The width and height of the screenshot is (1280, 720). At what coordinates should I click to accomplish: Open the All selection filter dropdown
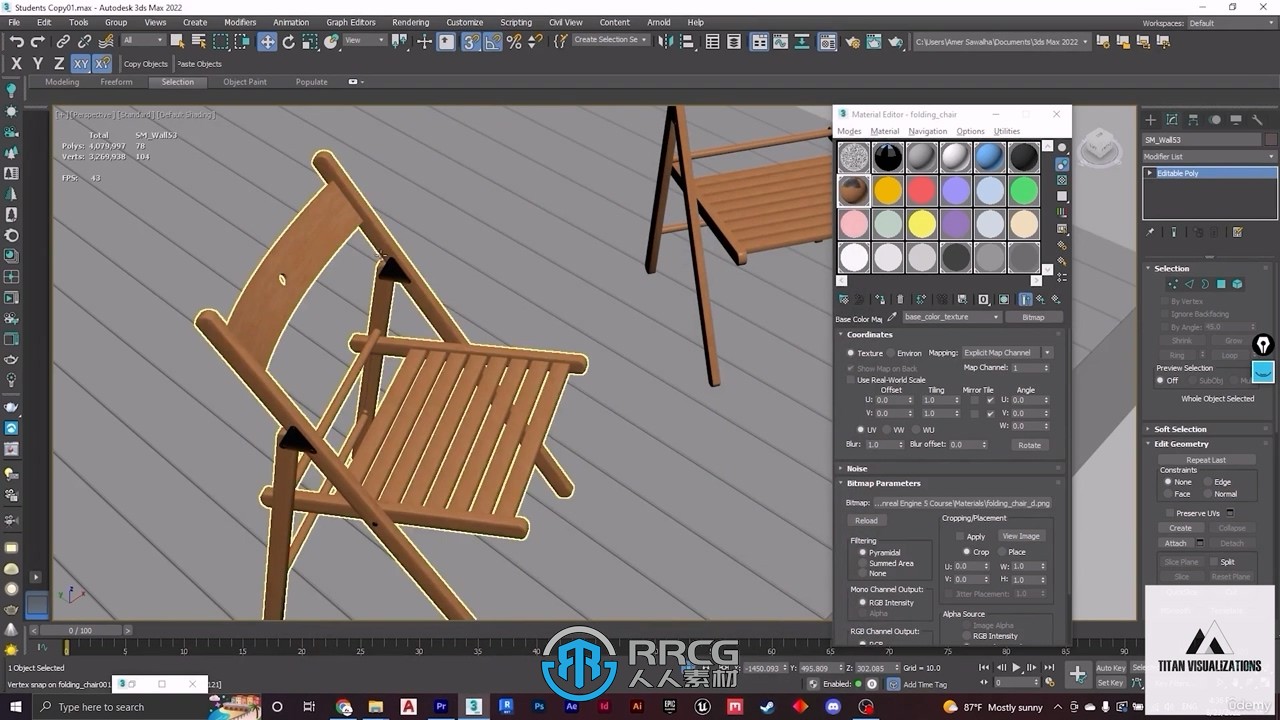coord(143,40)
